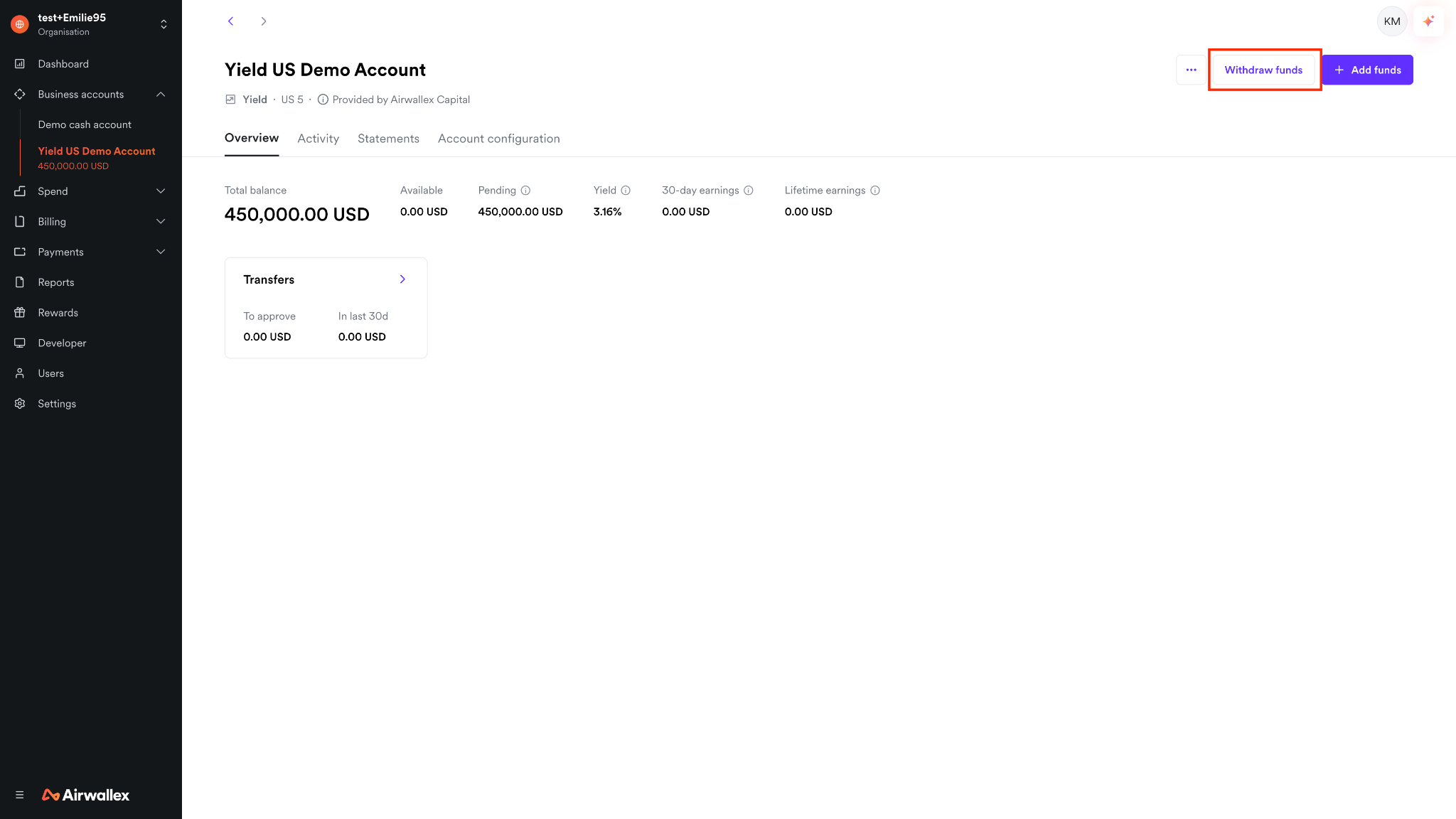Switch to the Activity tab
This screenshot has height=819, width=1456.
[318, 139]
